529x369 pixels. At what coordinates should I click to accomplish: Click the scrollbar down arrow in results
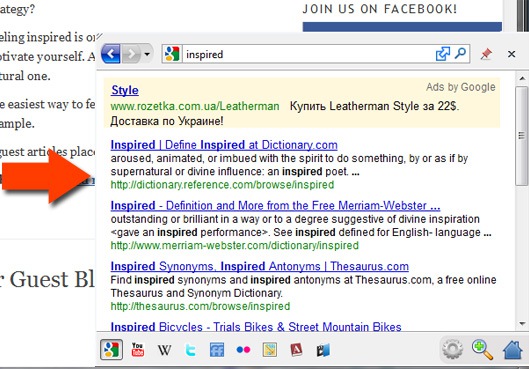522,323
